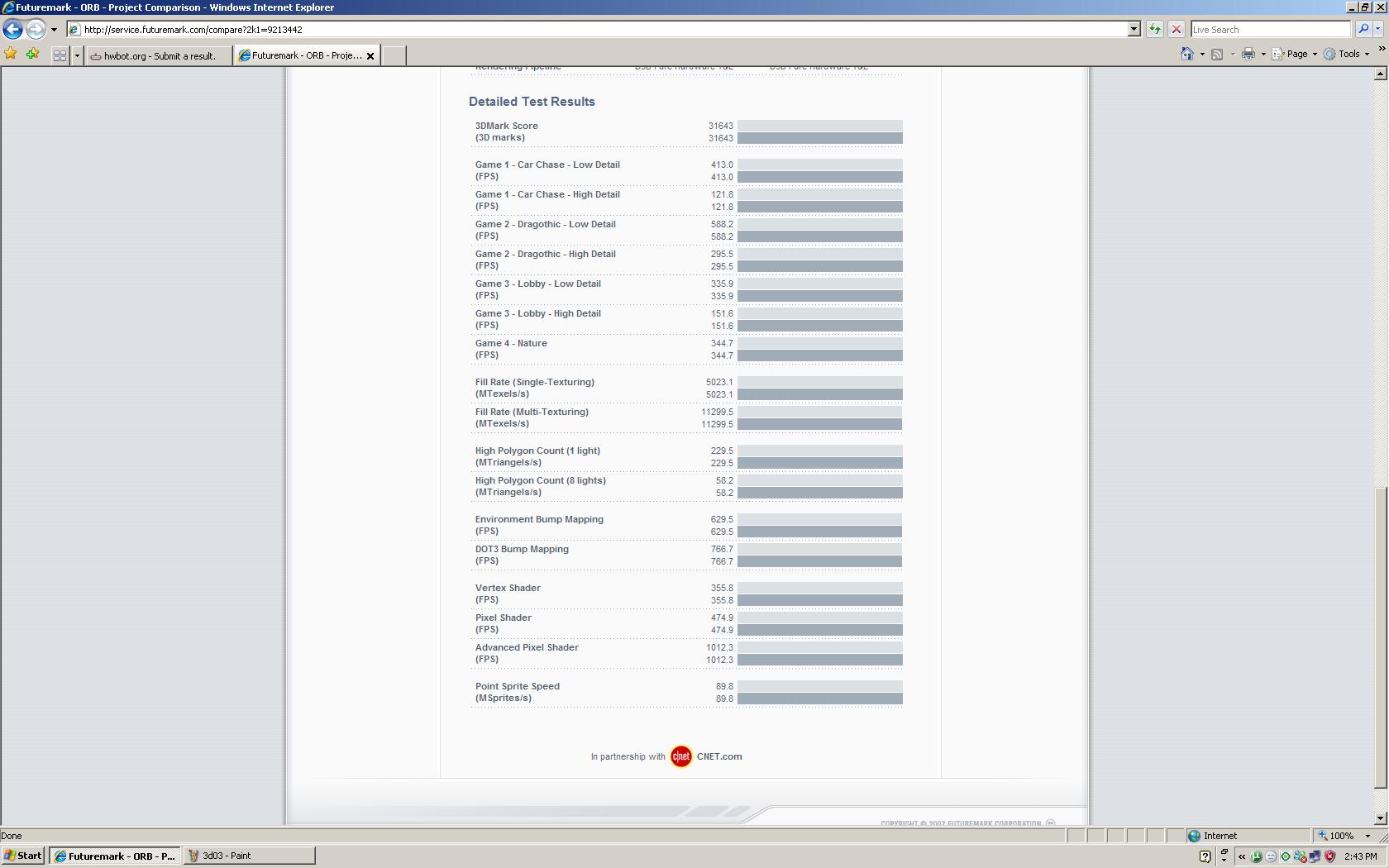This screenshot has width=1389, height=868.
Task: Click the red security shield tray icon
Action: (x=1329, y=856)
